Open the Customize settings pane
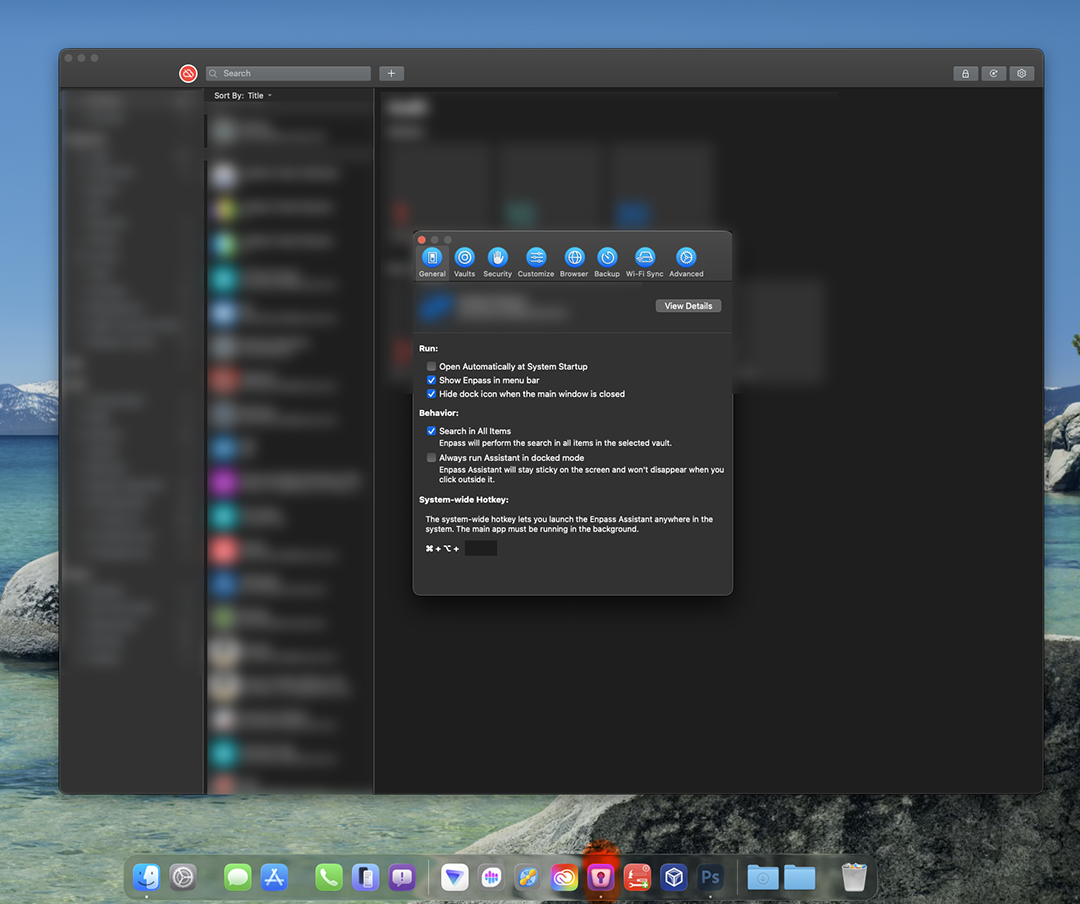The width and height of the screenshot is (1080, 904). (x=536, y=259)
